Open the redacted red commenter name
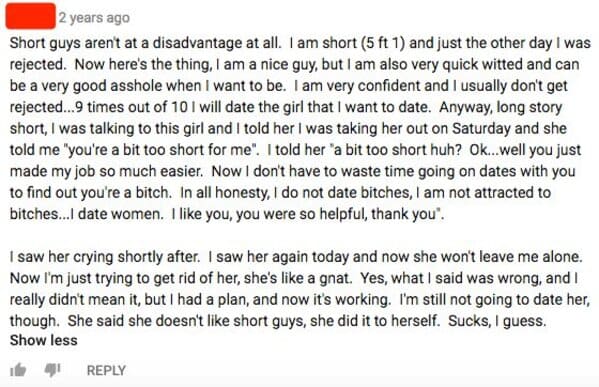This screenshot has height=387, width=599. [31, 16]
